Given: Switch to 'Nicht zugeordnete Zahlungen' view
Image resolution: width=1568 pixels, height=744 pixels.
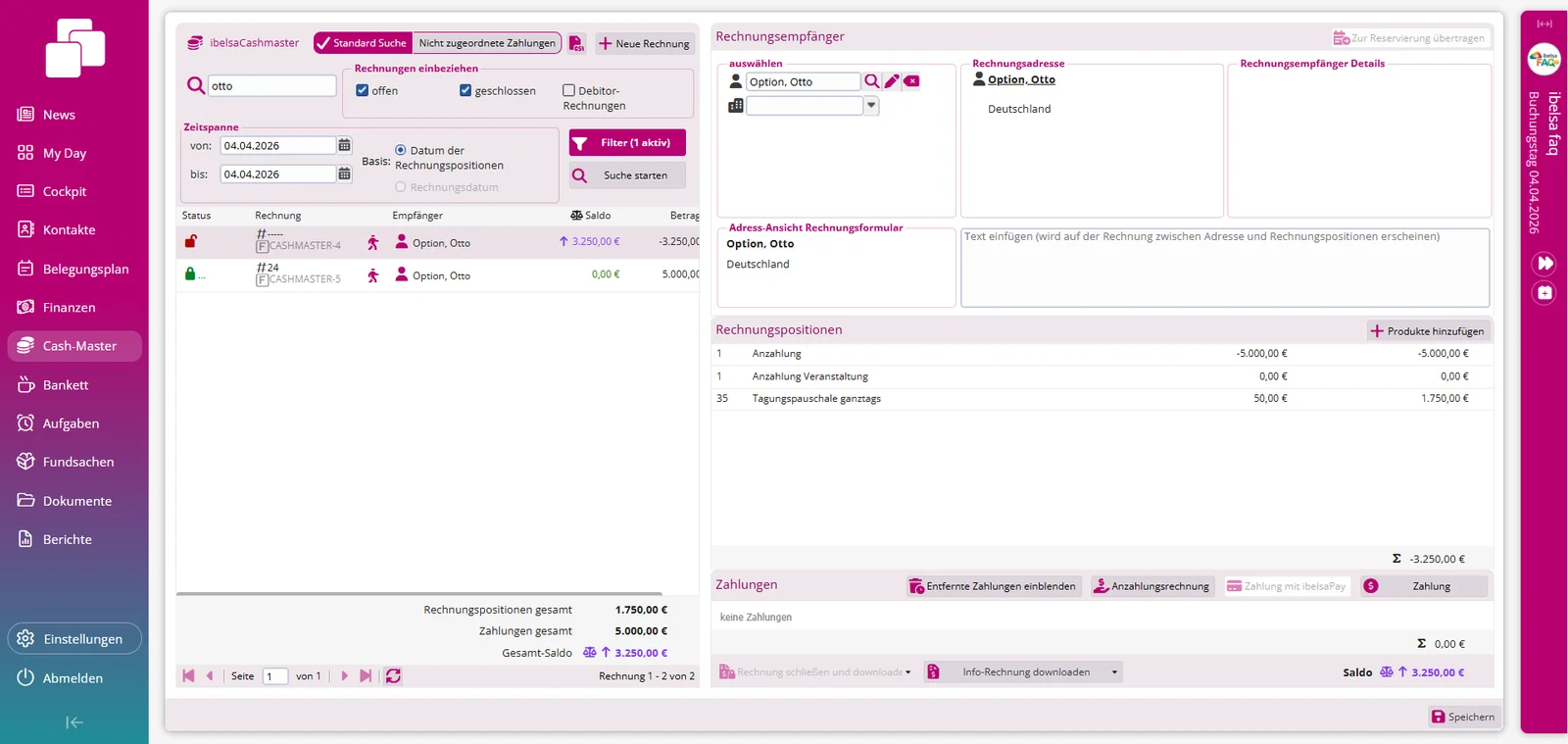Looking at the screenshot, I should tap(487, 43).
